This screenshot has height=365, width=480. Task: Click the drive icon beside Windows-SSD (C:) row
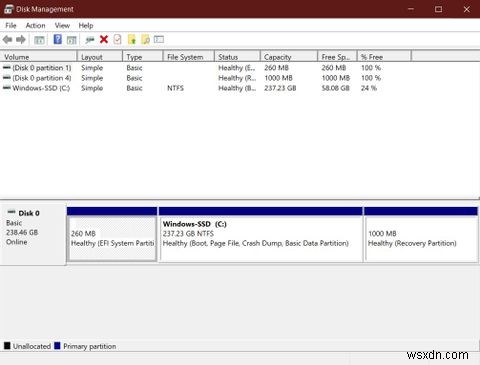tap(7, 88)
